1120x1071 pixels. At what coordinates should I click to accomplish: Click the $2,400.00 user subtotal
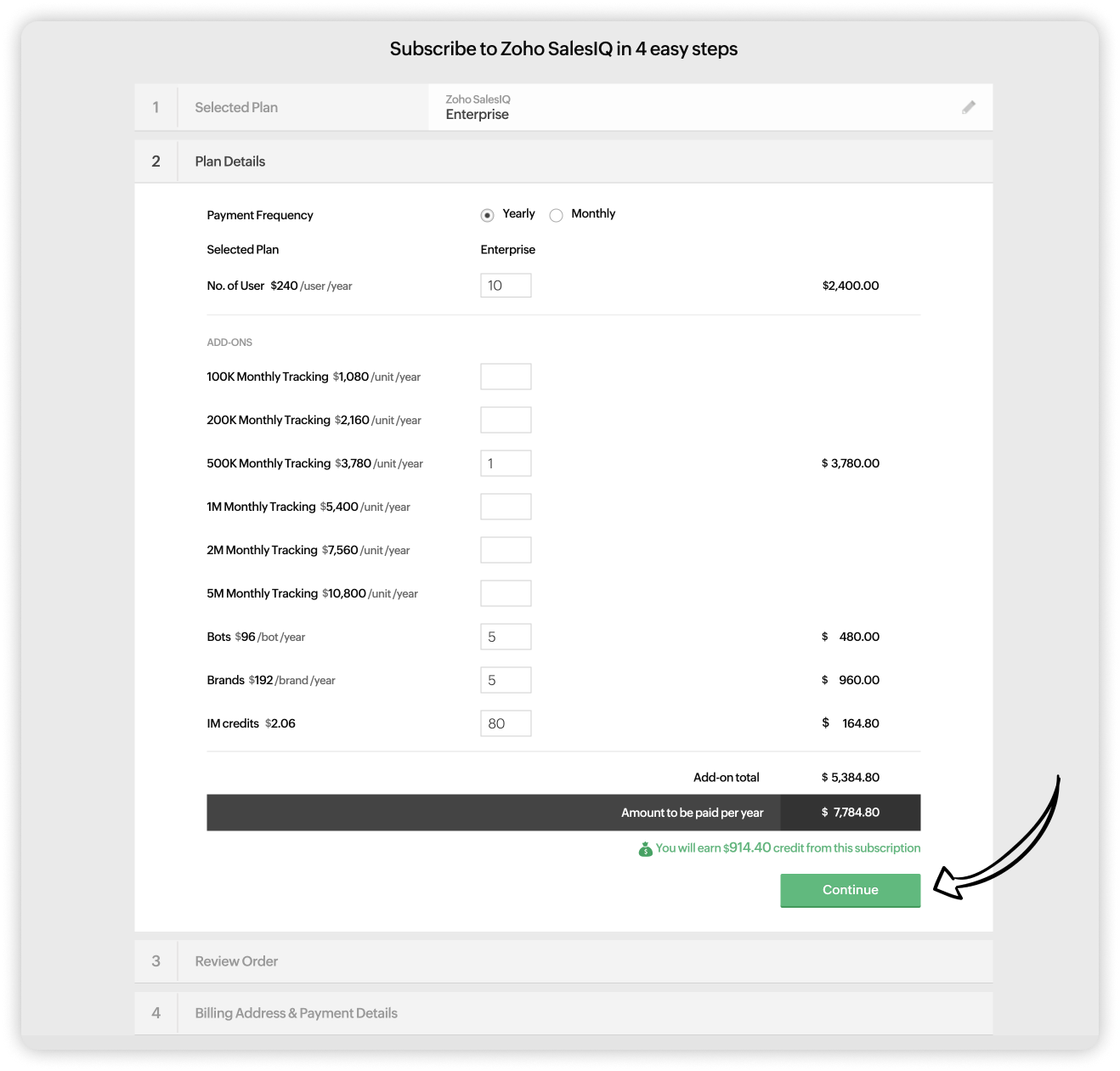click(x=851, y=286)
